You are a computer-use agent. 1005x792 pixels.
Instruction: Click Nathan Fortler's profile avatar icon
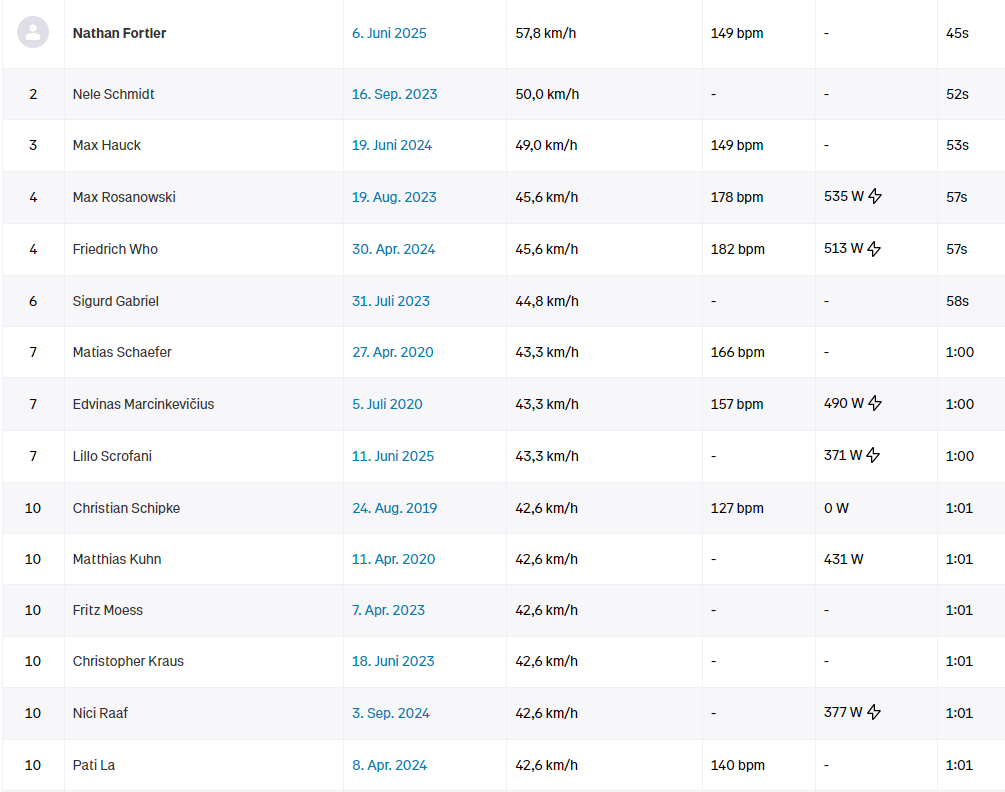tap(33, 32)
